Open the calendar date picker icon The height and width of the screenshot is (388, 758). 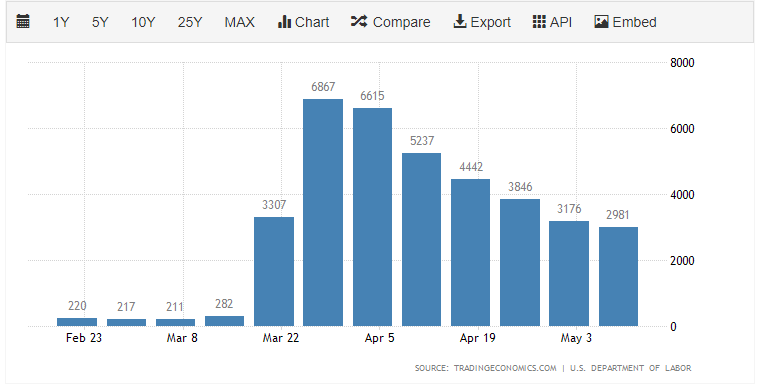[x=23, y=22]
